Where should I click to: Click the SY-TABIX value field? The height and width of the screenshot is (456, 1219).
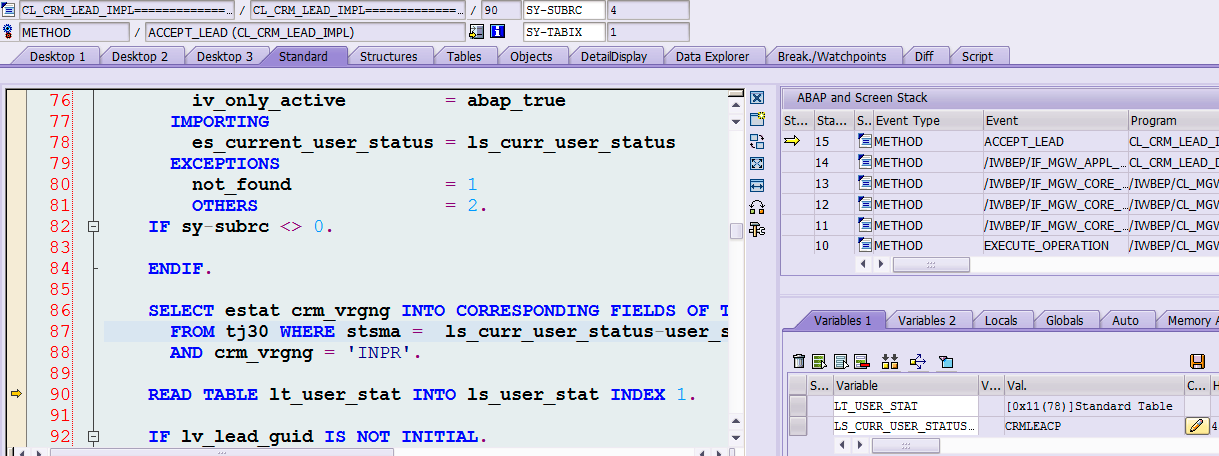648,32
